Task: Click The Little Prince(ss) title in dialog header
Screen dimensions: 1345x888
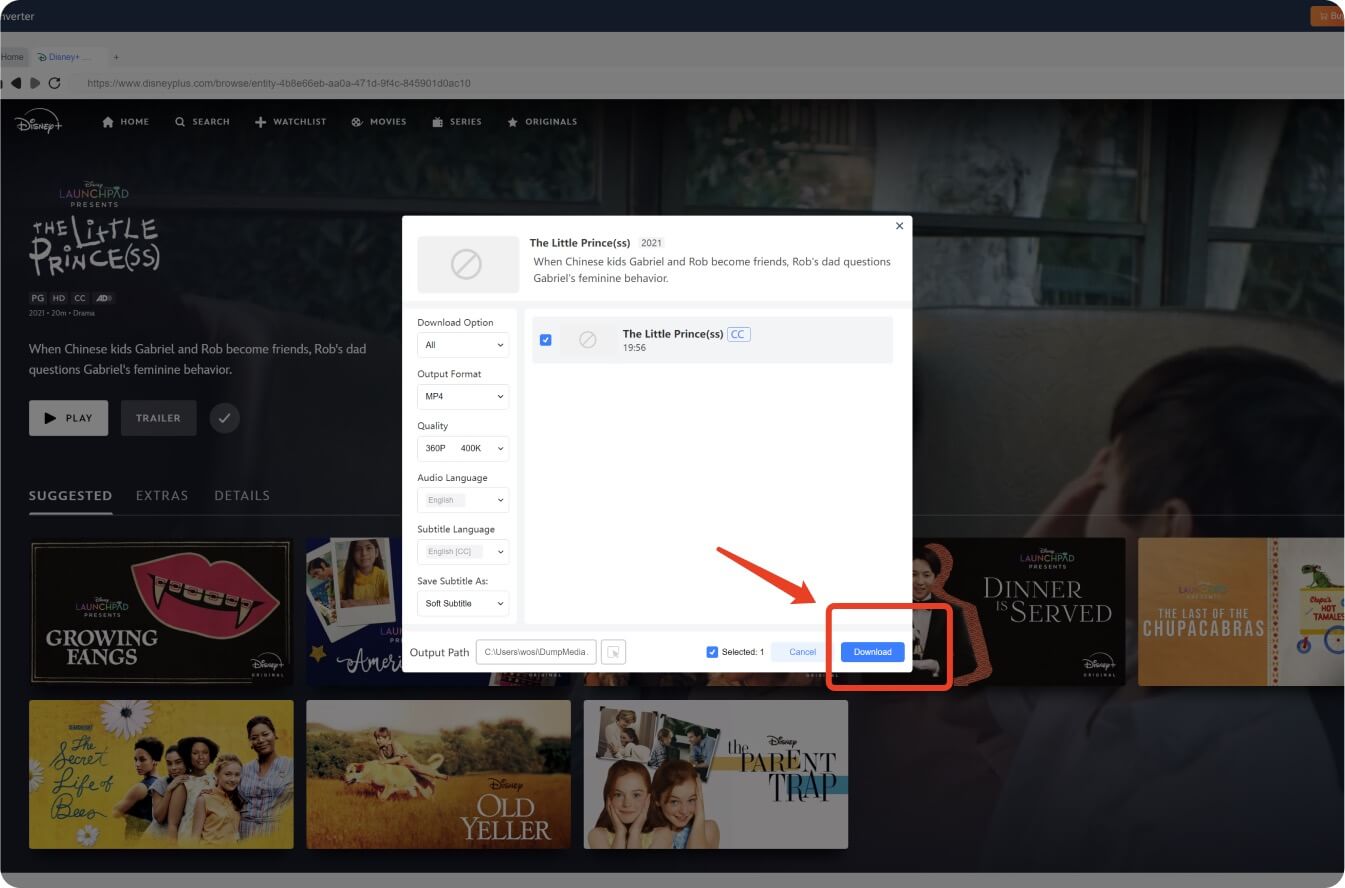Action: (581, 243)
